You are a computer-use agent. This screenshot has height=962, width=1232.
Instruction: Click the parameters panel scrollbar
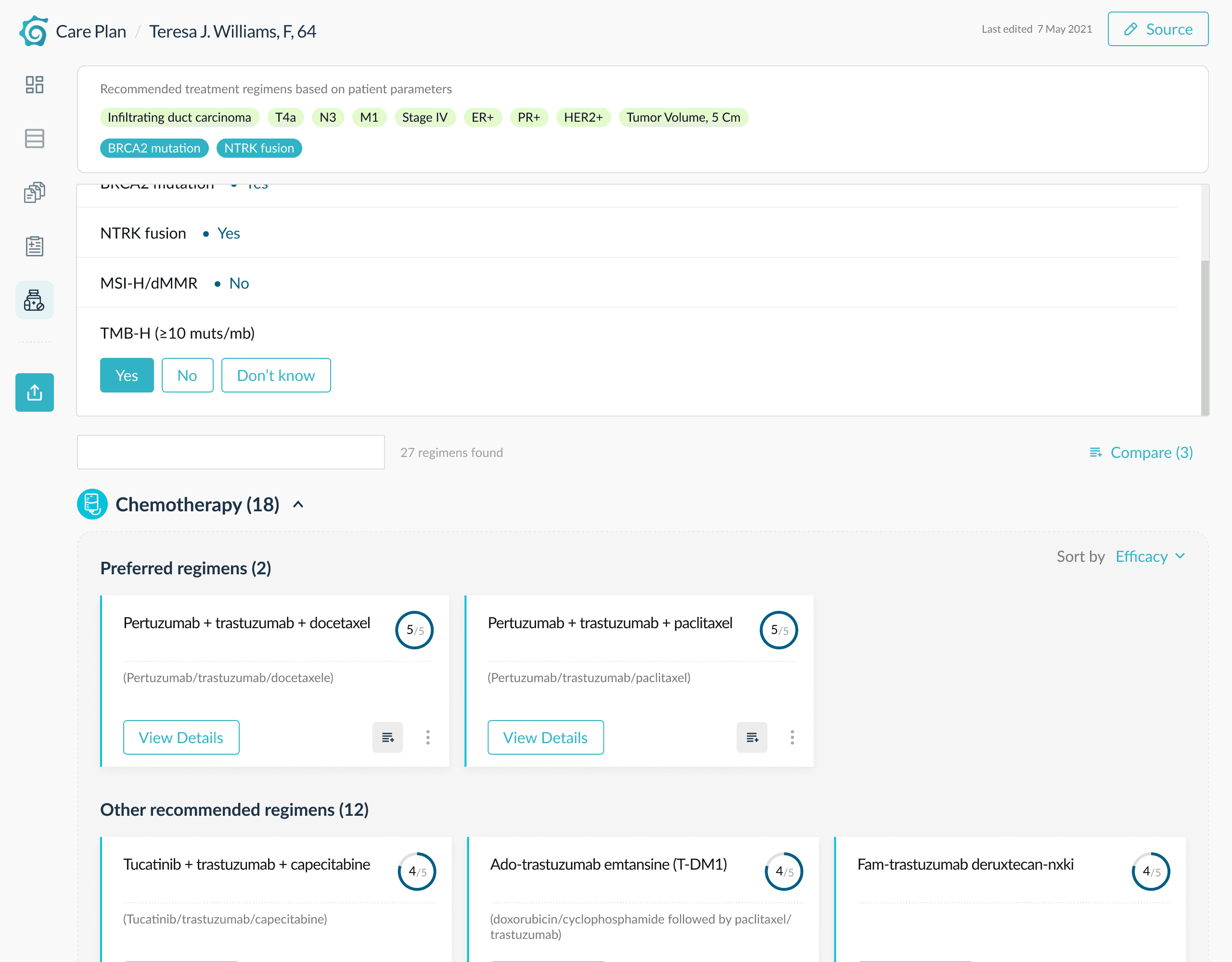coord(1205,337)
